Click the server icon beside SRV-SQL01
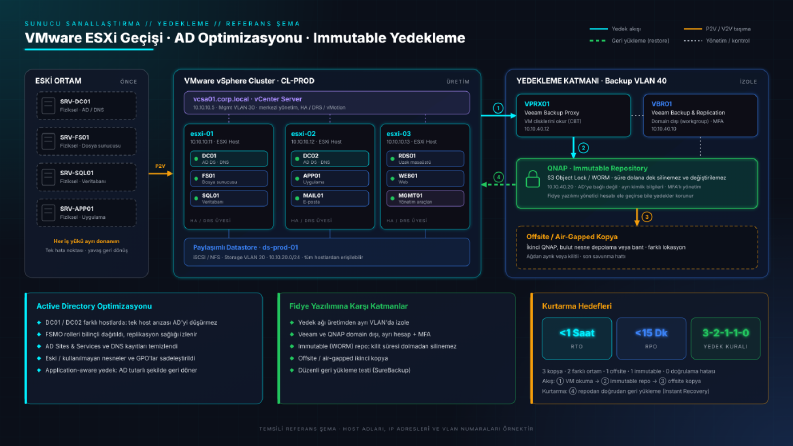The image size is (793, 446). [x=48, y=177]
